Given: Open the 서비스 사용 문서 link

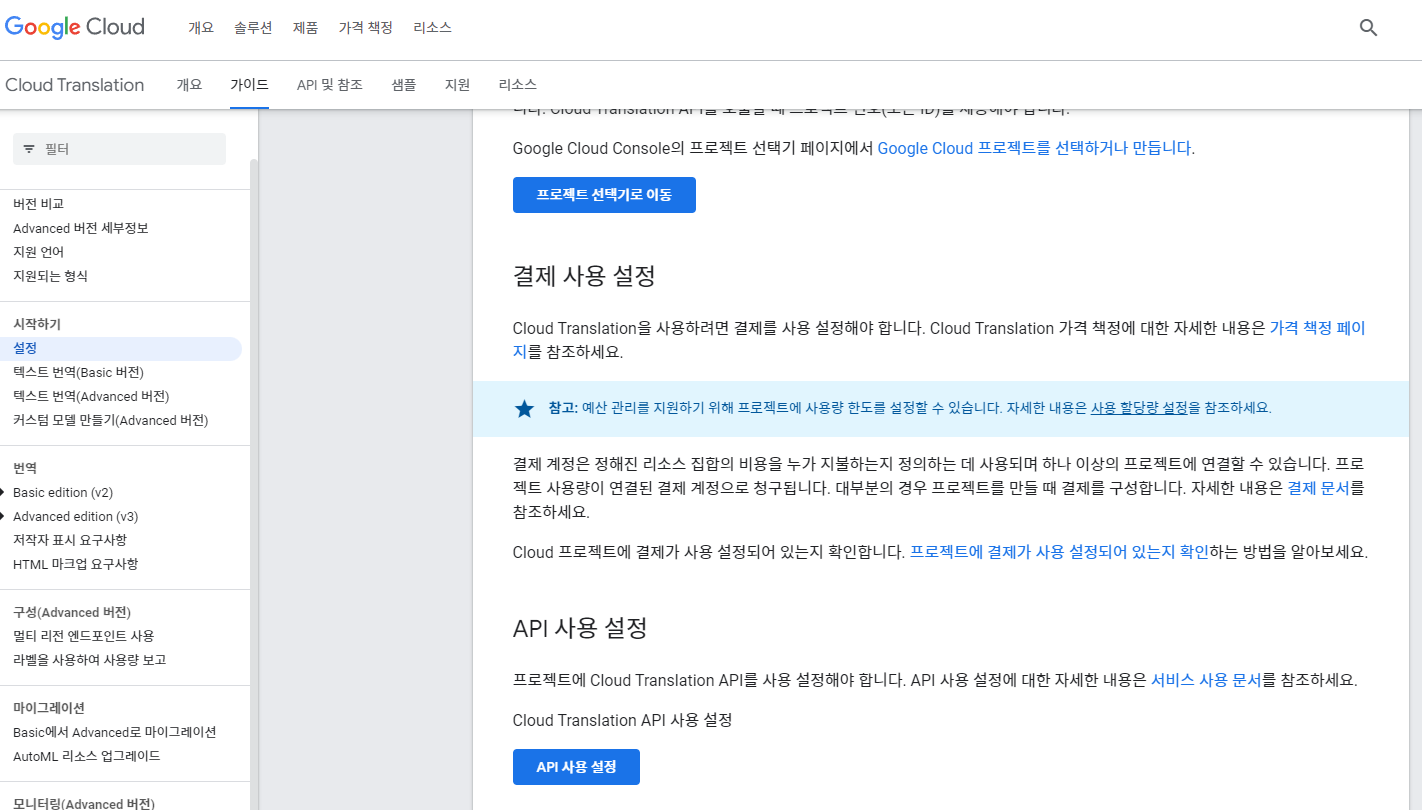Looking at the screenshot, I should coord(1206,680).
